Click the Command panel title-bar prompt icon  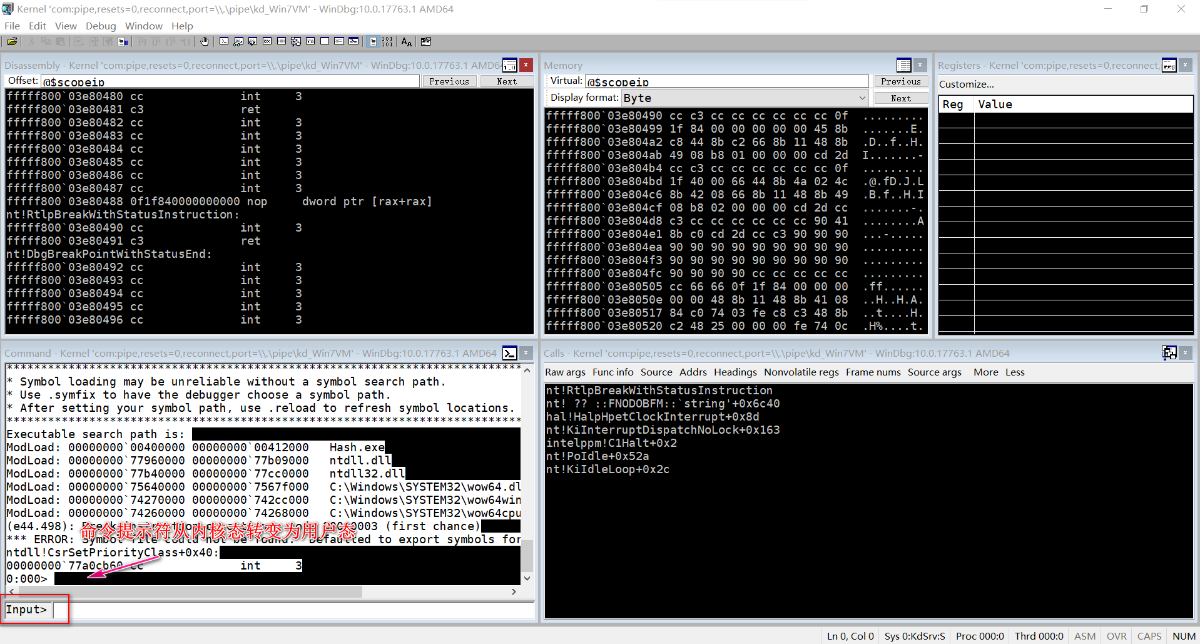(x=510, y=353)
